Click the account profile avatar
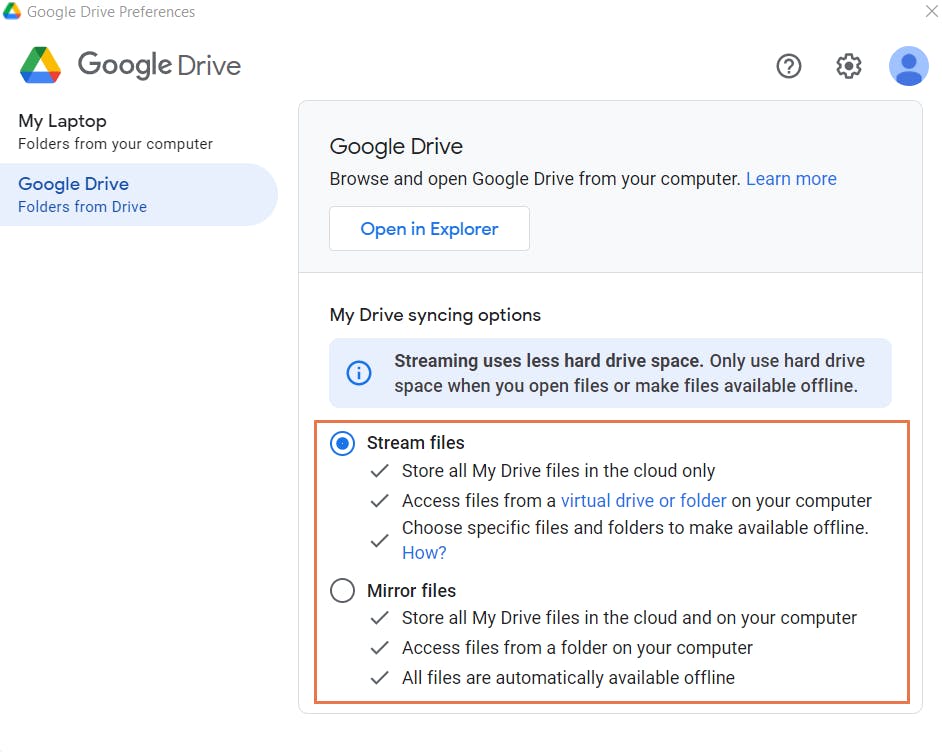This screenshot has height=752, width=942. click(x=908, y=66)
